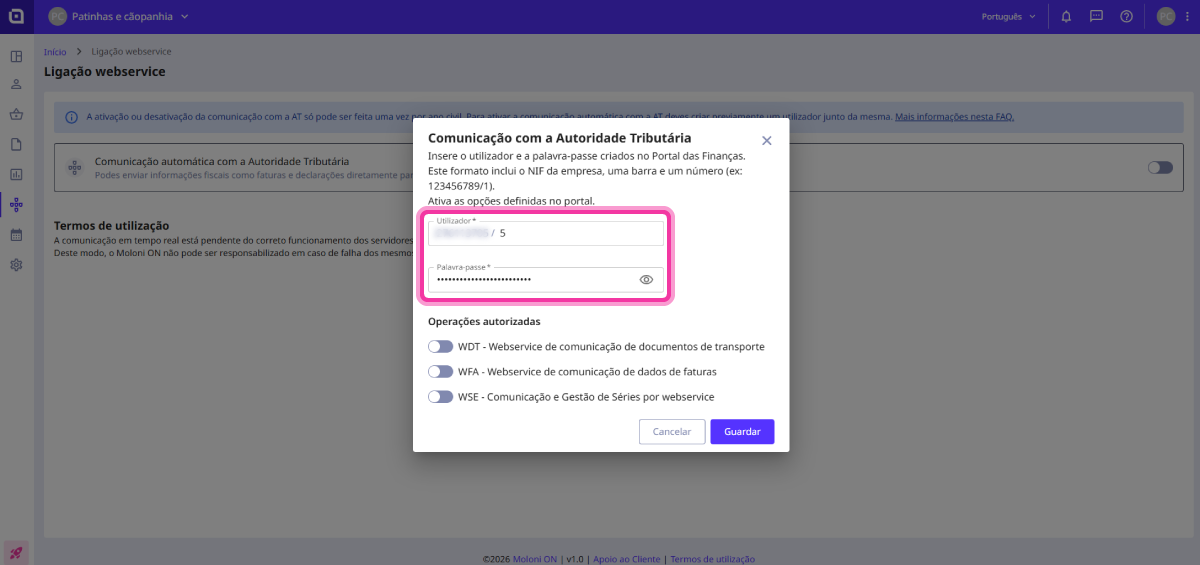Open the notifications bell icon
The width and height of the screenshot is (1200, 565).
[1066, 16]
